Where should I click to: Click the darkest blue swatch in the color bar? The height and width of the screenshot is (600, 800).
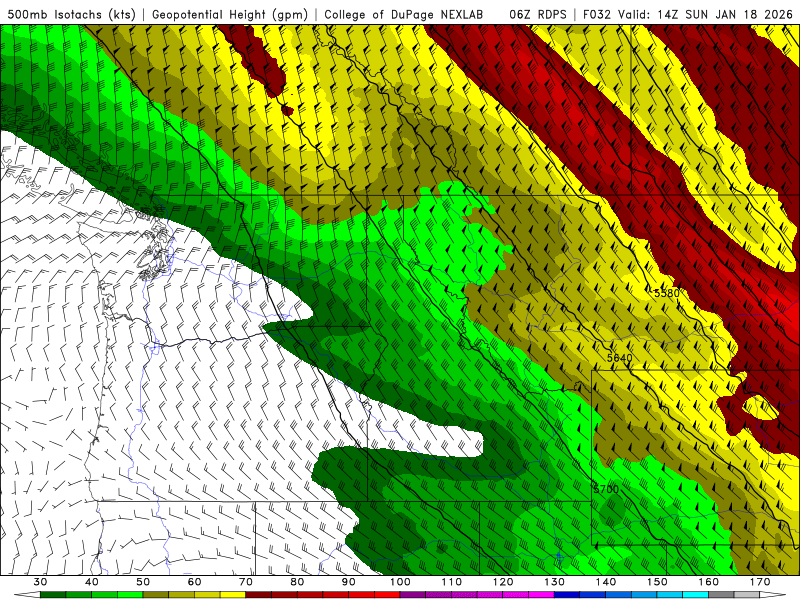pyautogui.click(x=567, y=594)
